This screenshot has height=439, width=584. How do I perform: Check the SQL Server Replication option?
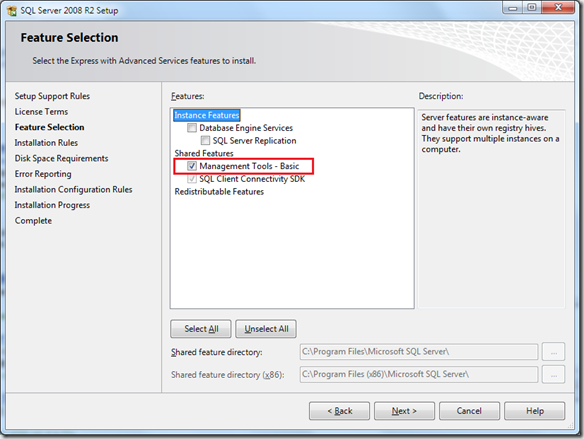point(205,141)
